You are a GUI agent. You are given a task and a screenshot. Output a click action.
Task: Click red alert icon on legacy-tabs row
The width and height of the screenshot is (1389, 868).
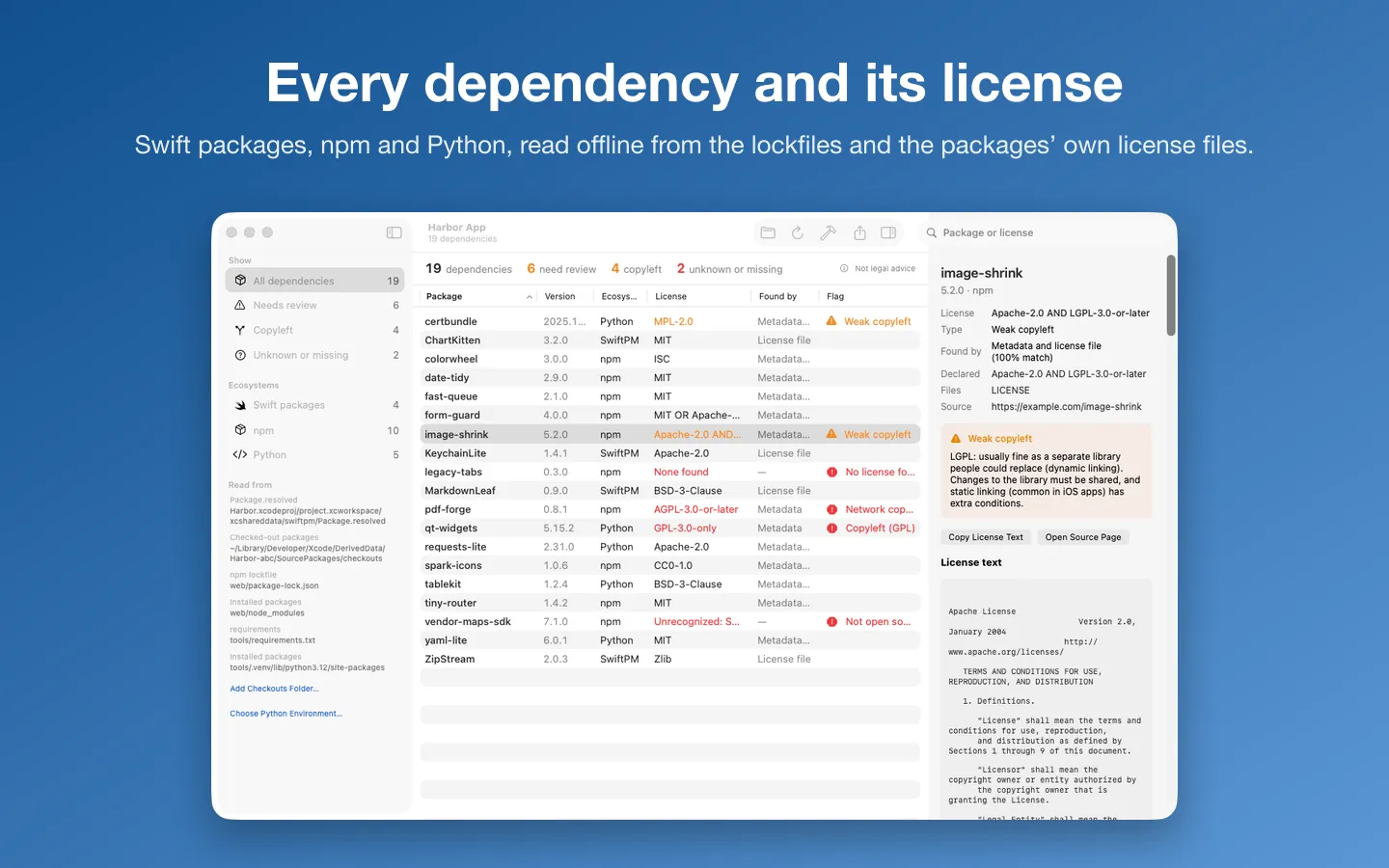(831, 472)
